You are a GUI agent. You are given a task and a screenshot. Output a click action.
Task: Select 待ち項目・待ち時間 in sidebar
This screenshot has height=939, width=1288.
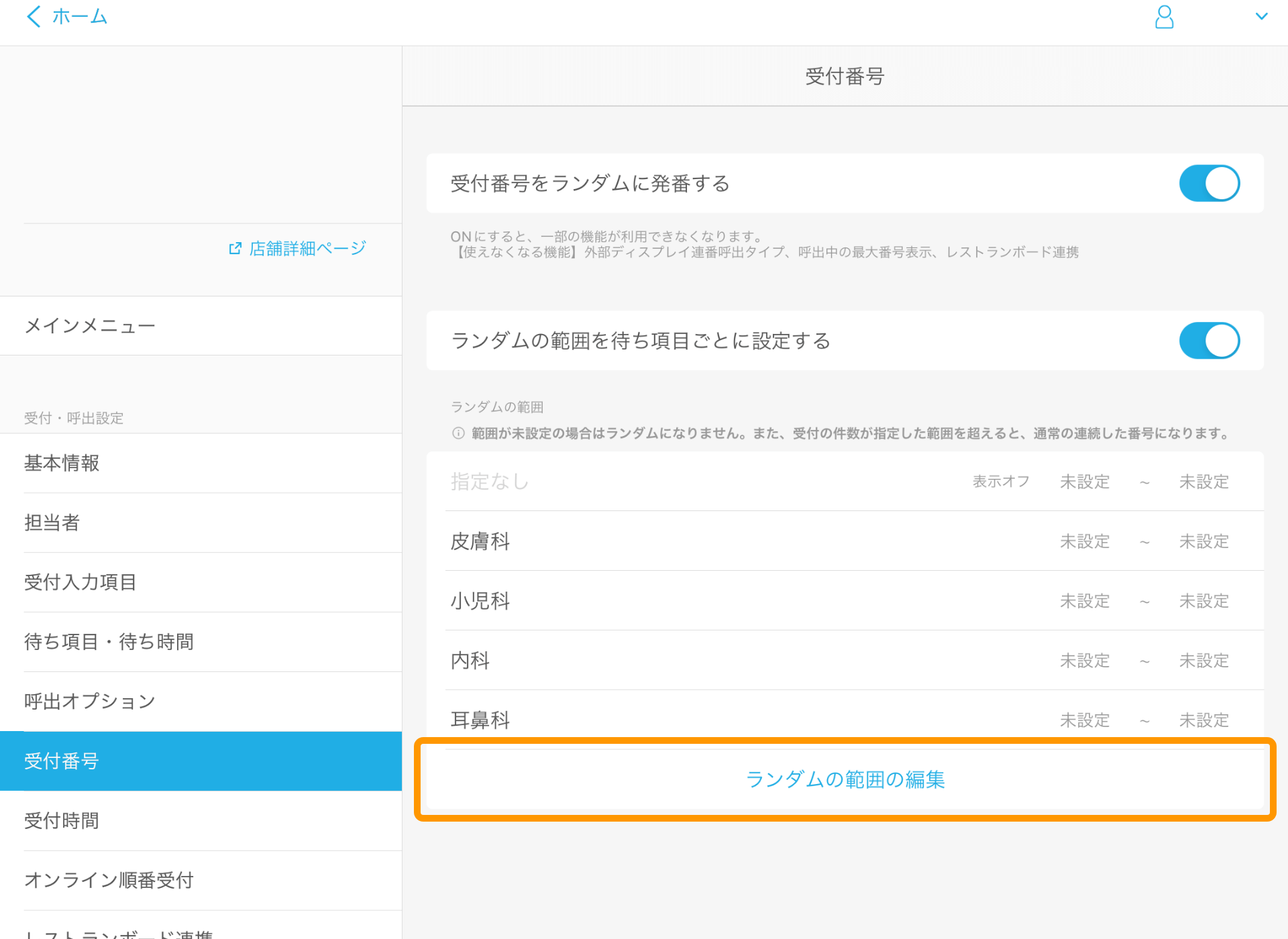201,642
